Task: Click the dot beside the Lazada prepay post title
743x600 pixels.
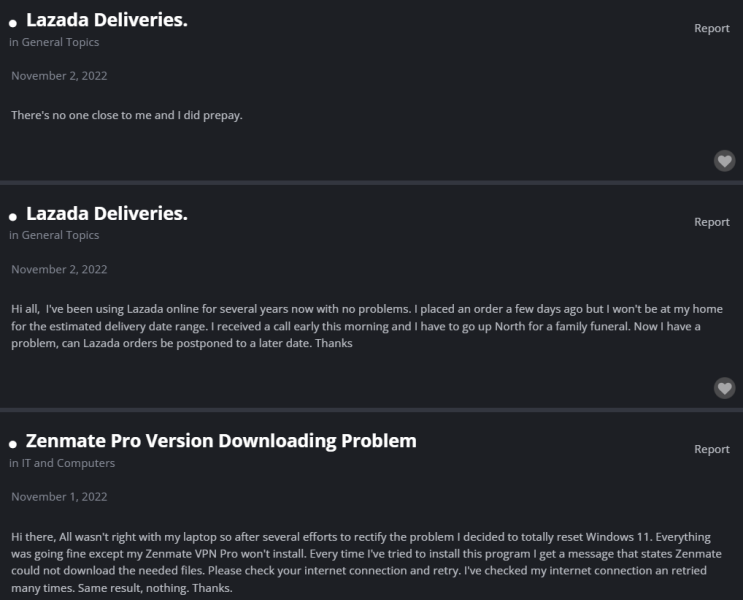Action: point(13,23)
